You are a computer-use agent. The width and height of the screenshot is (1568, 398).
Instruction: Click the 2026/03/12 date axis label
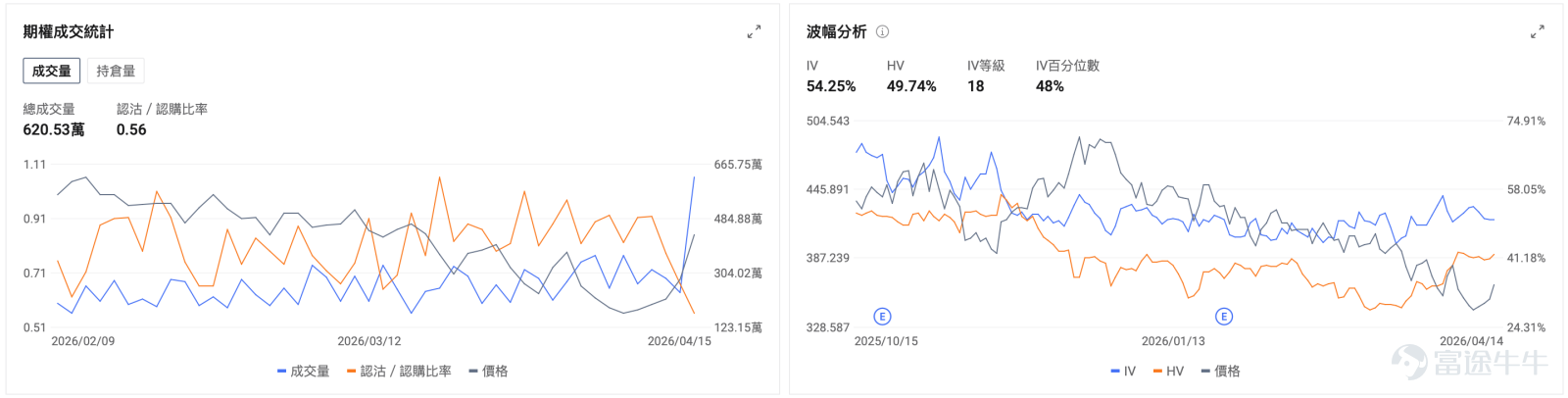pos(369,341)
